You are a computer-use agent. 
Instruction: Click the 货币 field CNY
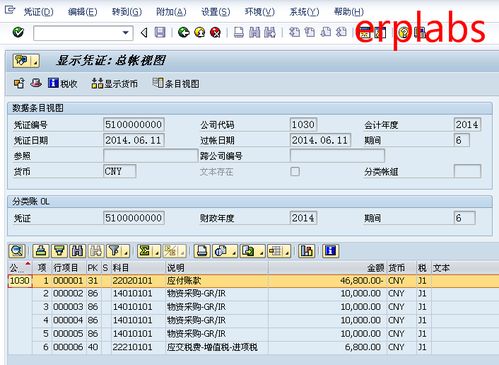(x=120, y=171)
